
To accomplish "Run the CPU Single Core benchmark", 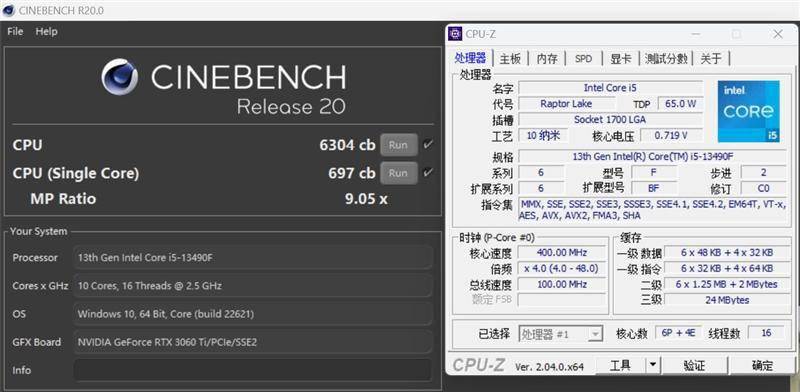I will pos(398,173).
